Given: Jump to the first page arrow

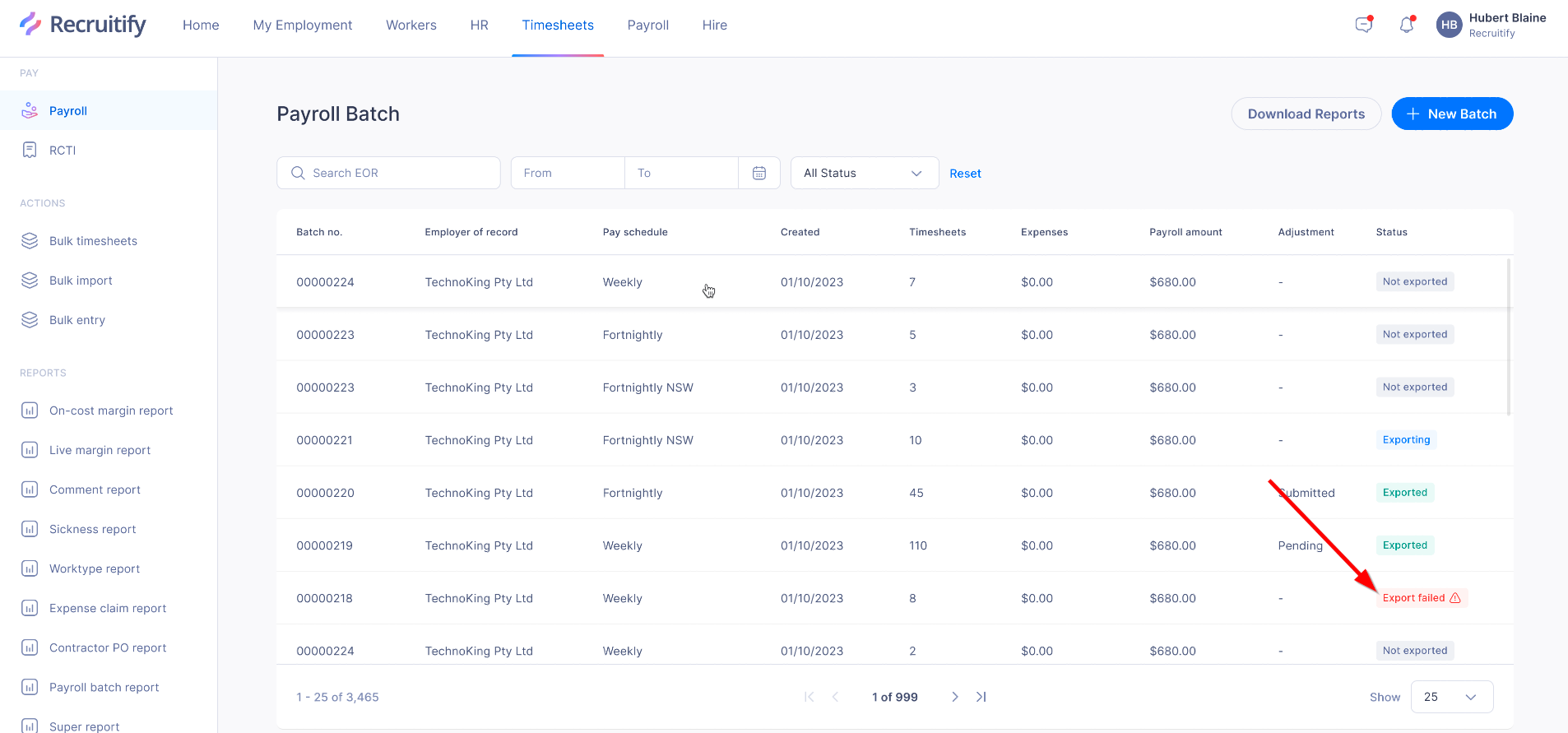Looking at the screenshot, I should [809, 697].
